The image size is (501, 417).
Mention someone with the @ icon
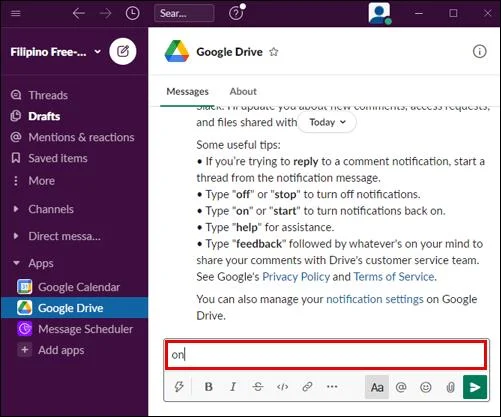point(401,387)
